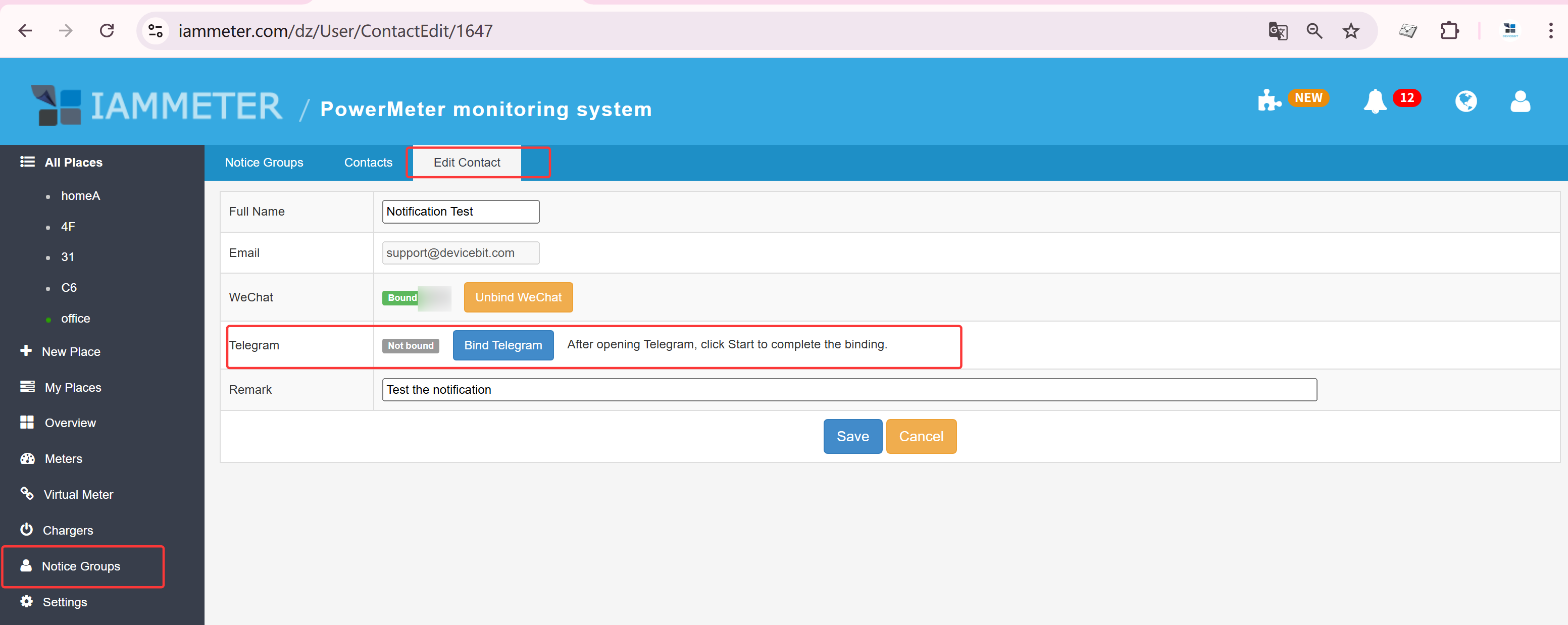Open the Chargers section
The width and height of the screenshot is (1568, 625).
click(x=68, y=530)
